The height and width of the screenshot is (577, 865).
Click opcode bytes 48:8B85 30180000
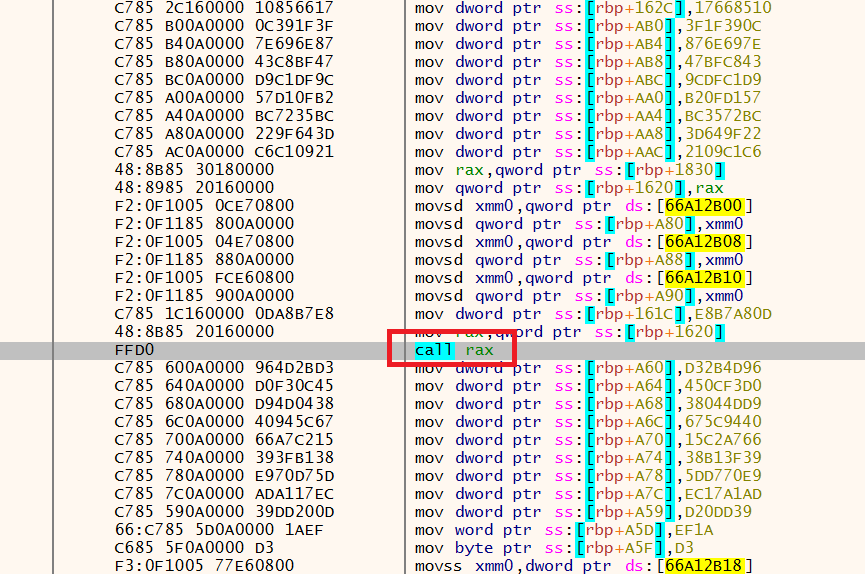coord(194,170)
